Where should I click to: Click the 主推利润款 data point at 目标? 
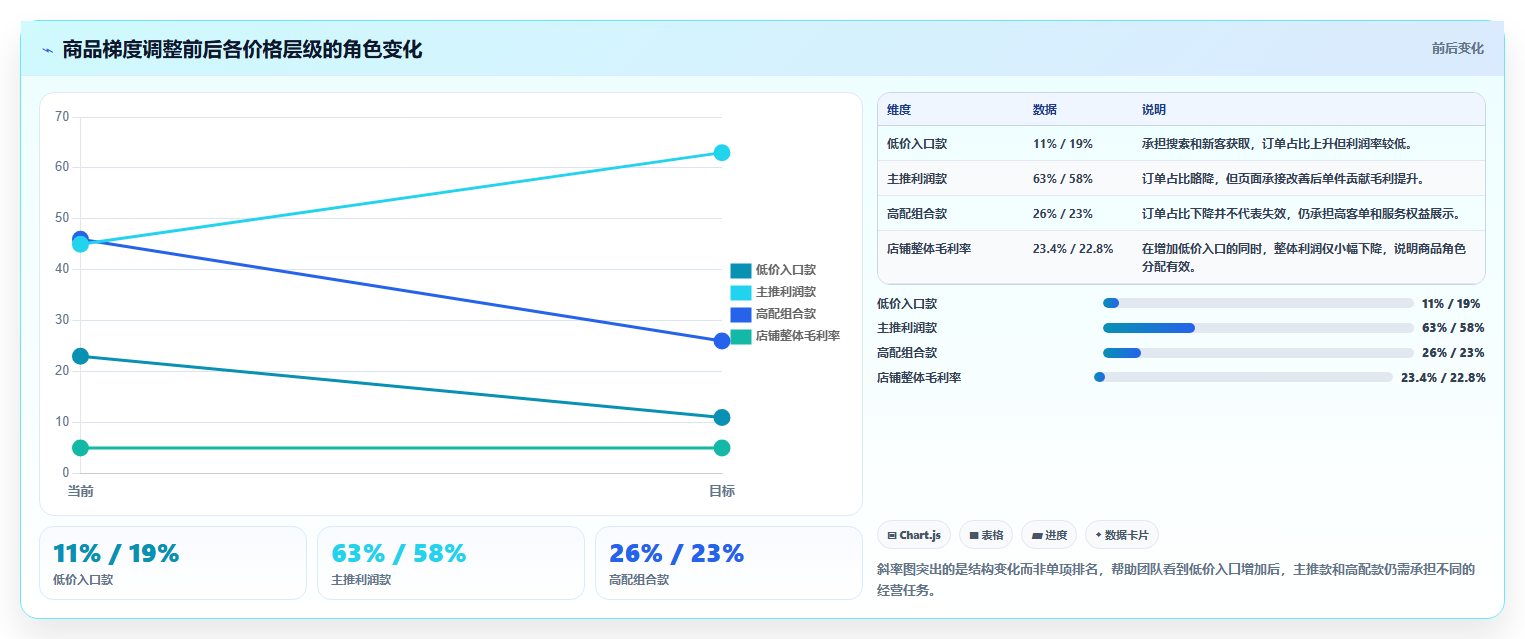pos(722,153)
